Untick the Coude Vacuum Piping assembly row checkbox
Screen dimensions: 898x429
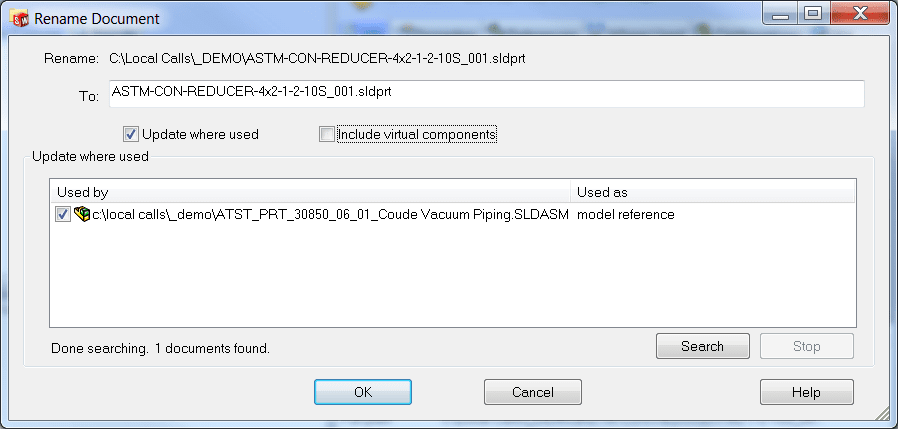(63, 214)
